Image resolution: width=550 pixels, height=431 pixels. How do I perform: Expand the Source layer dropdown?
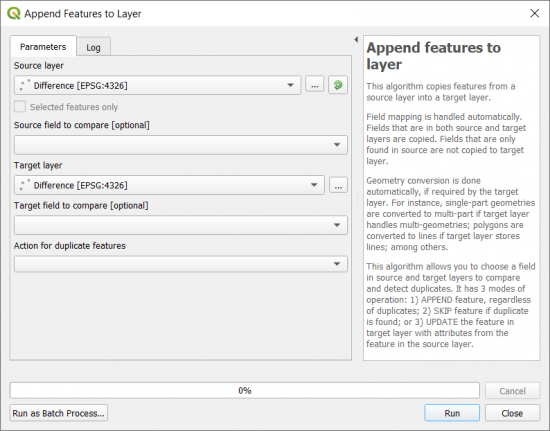point(157,85)
